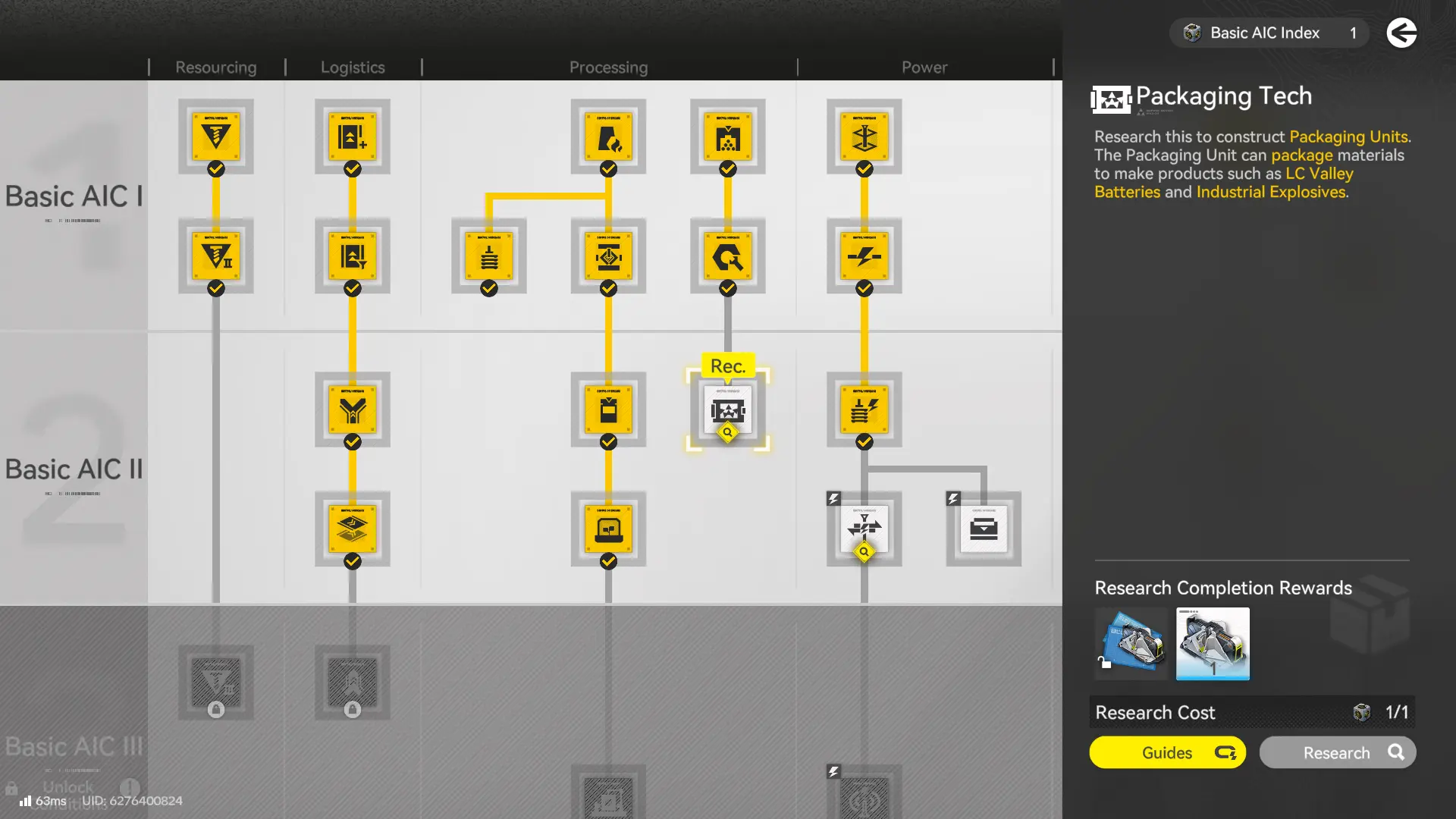Open the blueprint reward thumbnail
Screen dimensions: 1456x819
point(1131,643)
